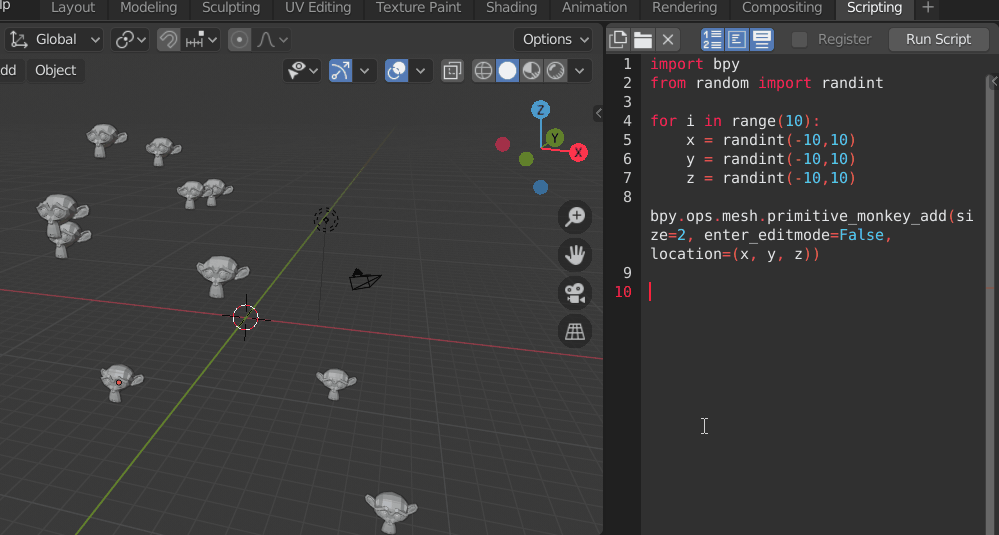Toggle proportional editing
999x535 pixels.
coord(240,39)
